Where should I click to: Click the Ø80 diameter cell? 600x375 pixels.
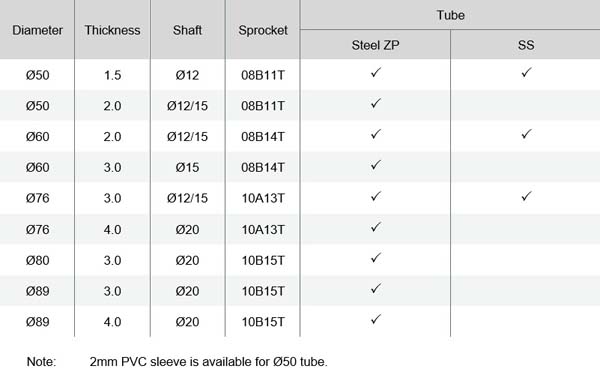(38, 261)
